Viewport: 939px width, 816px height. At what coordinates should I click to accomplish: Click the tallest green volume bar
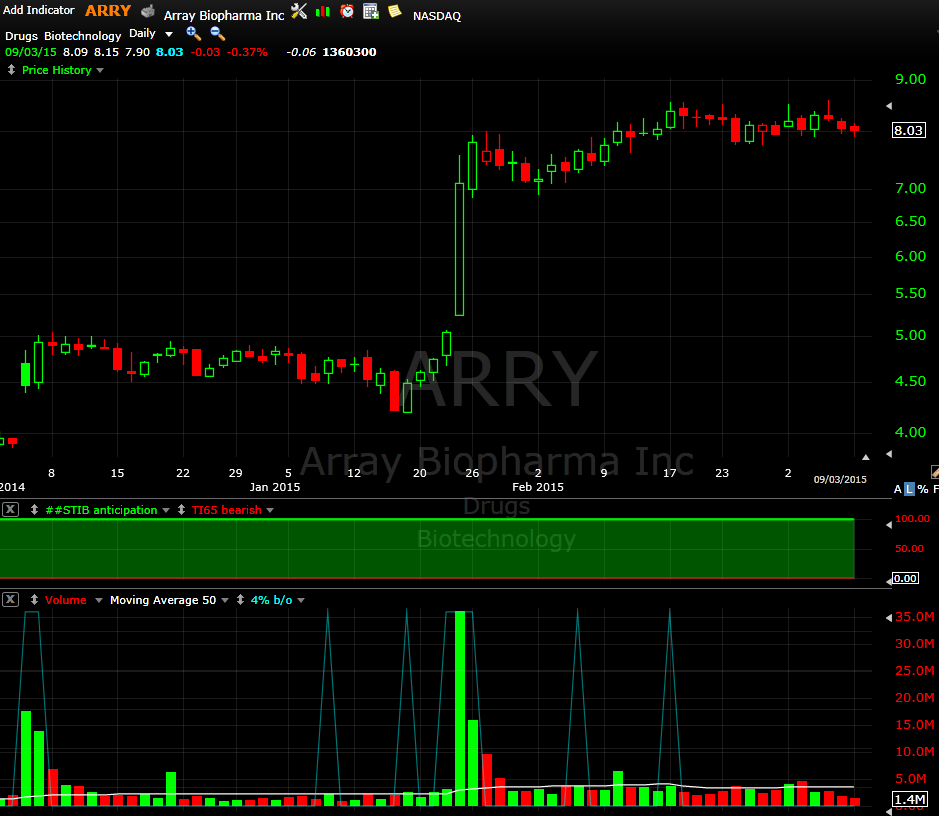point(460,708)
